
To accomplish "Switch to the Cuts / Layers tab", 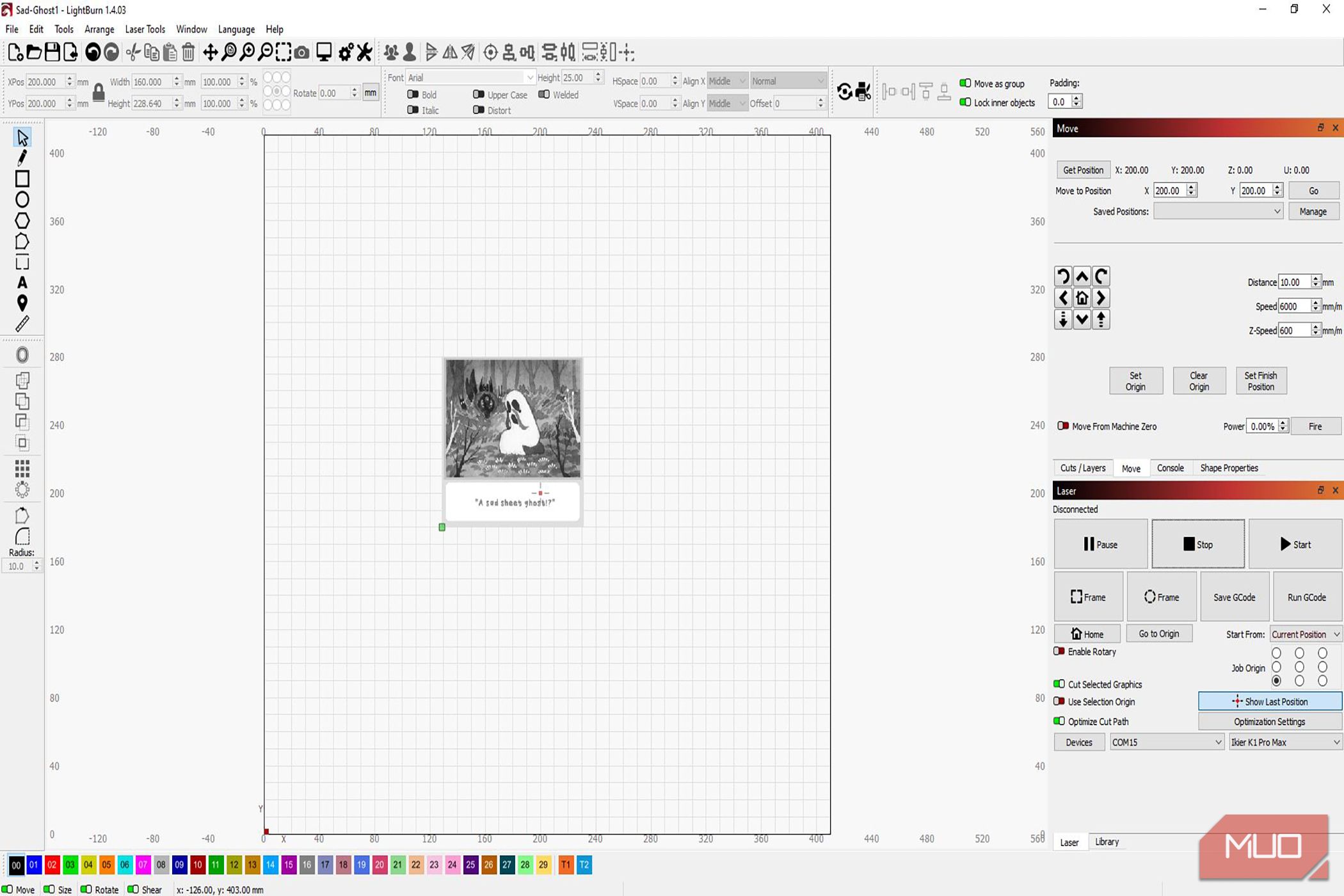I will (1082, 468).
